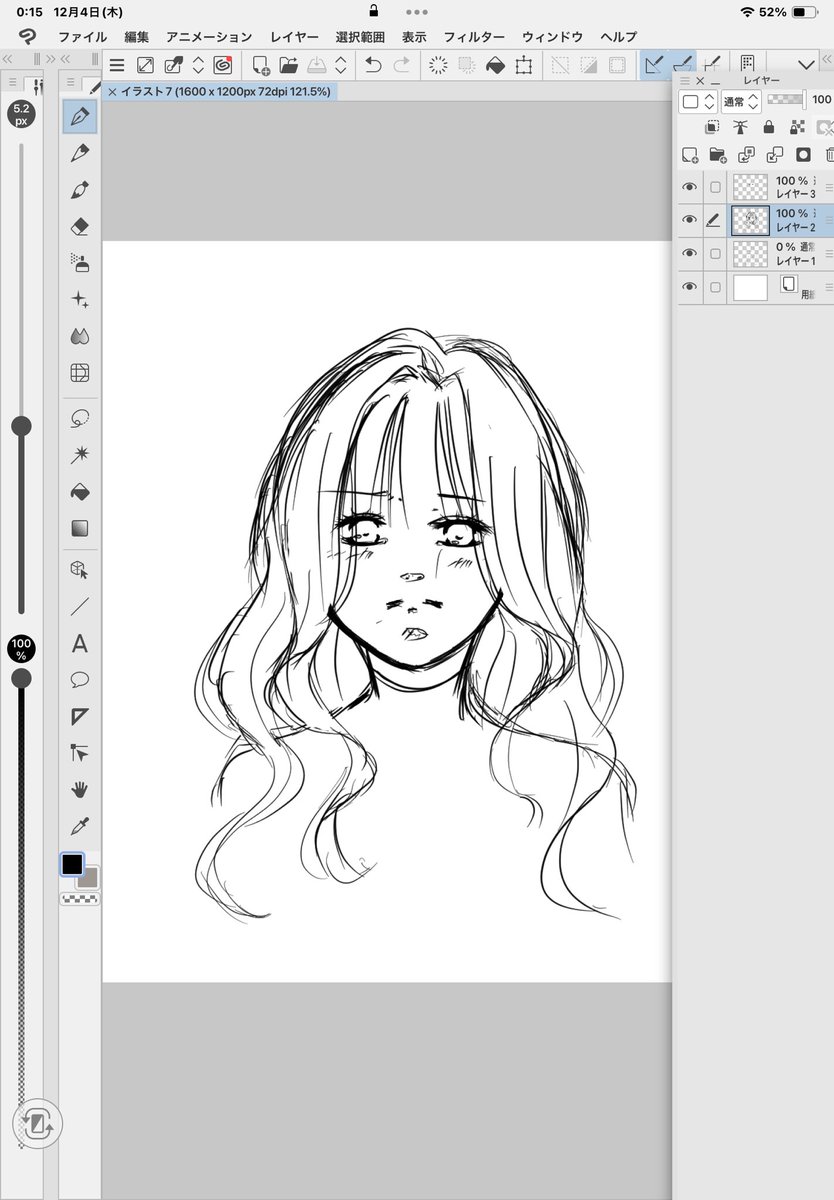834x1200 pixels.
Task: Open the command bar hamburger menu
Action: click(117, 66)
